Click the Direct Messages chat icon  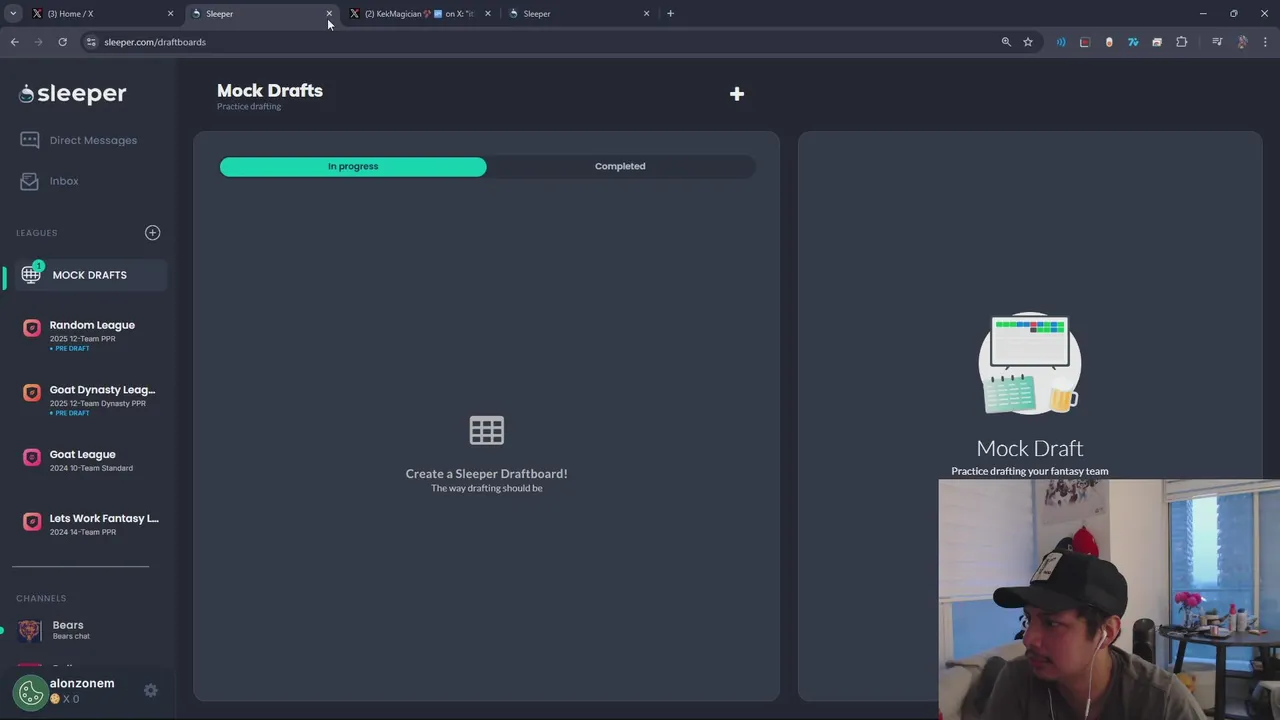click(30, 140)
